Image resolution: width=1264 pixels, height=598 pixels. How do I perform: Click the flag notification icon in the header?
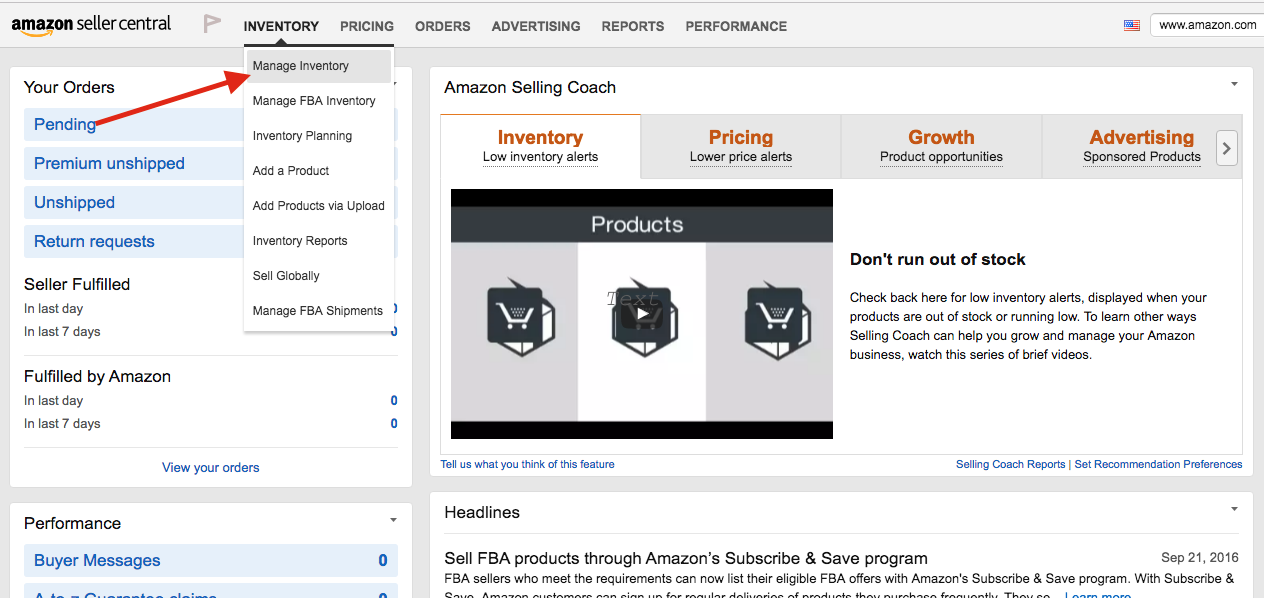[211, 24]
